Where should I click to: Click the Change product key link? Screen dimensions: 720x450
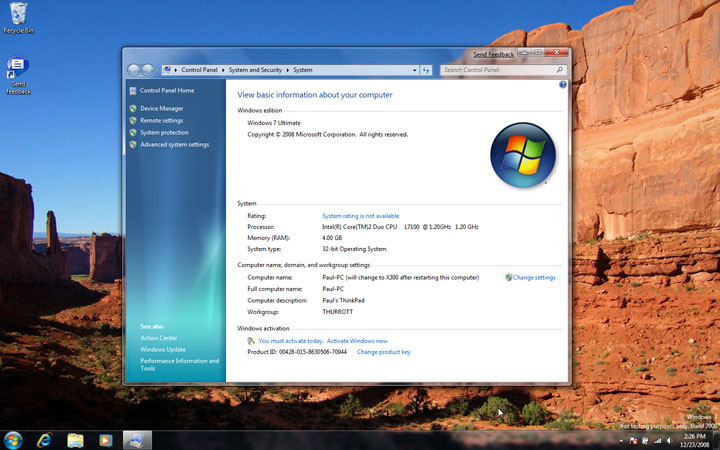pos(383,352)
